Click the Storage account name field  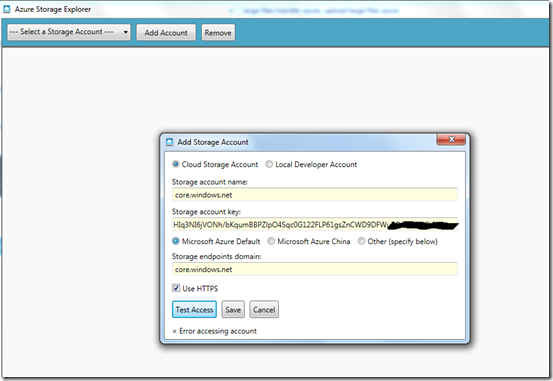click(x=315, y=195)
